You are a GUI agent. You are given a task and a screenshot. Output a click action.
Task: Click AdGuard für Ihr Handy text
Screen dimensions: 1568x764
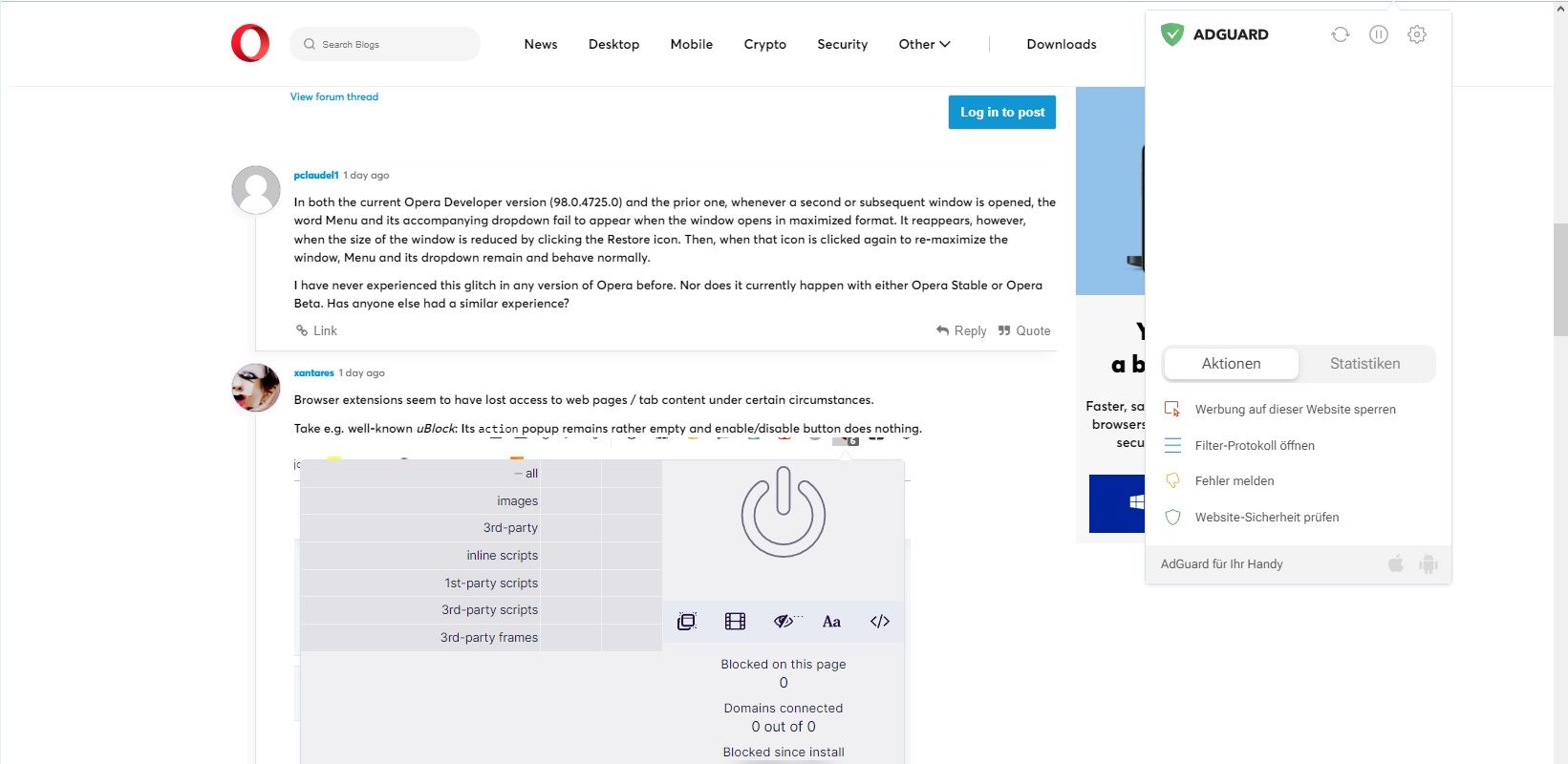[1222, 564]
